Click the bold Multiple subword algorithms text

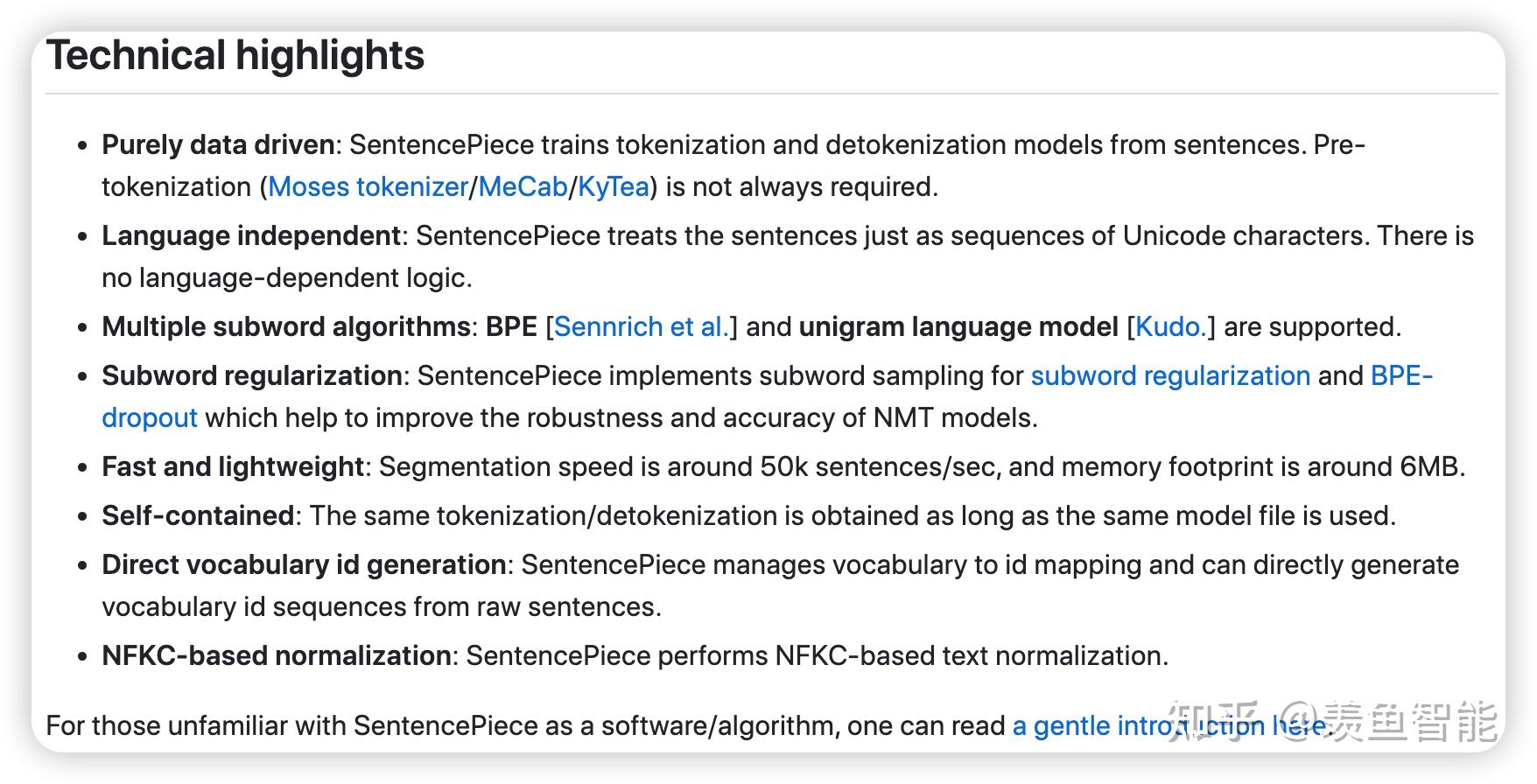286,327
